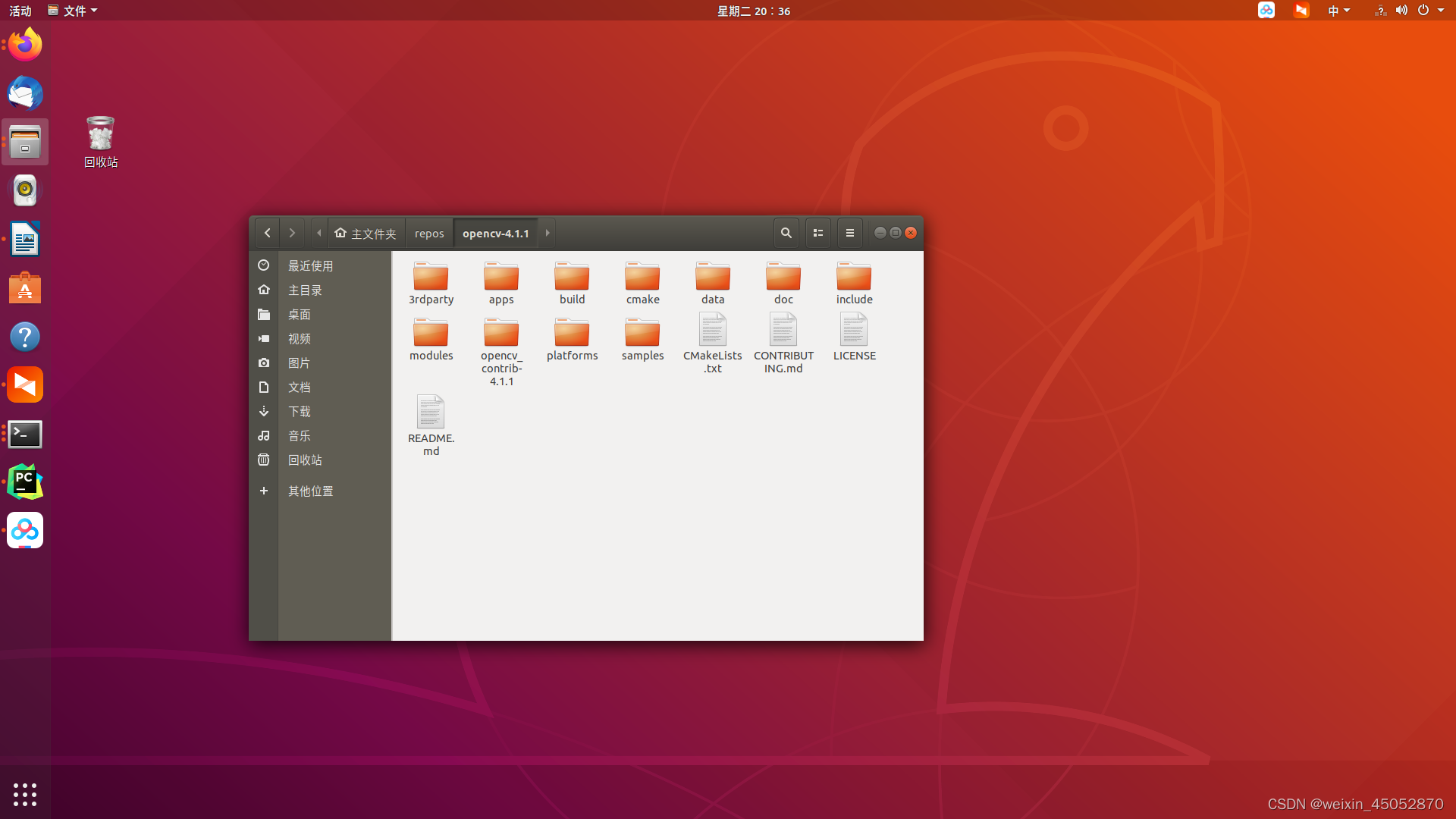Open the build folder
Viewport: 1456px width, 819px height.
click(x=572, y=283)
